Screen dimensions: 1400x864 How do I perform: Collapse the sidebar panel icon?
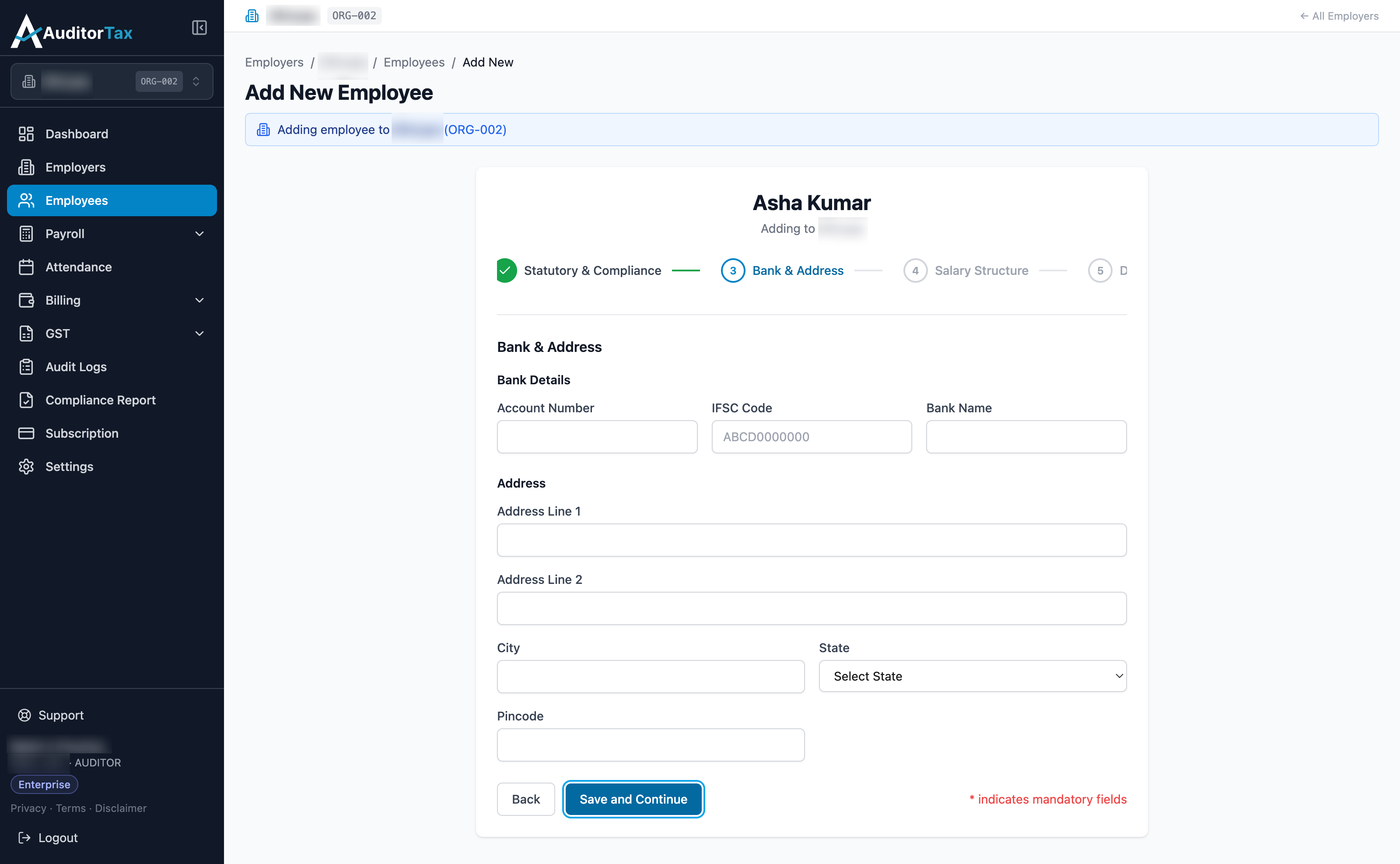pos(199,28)
